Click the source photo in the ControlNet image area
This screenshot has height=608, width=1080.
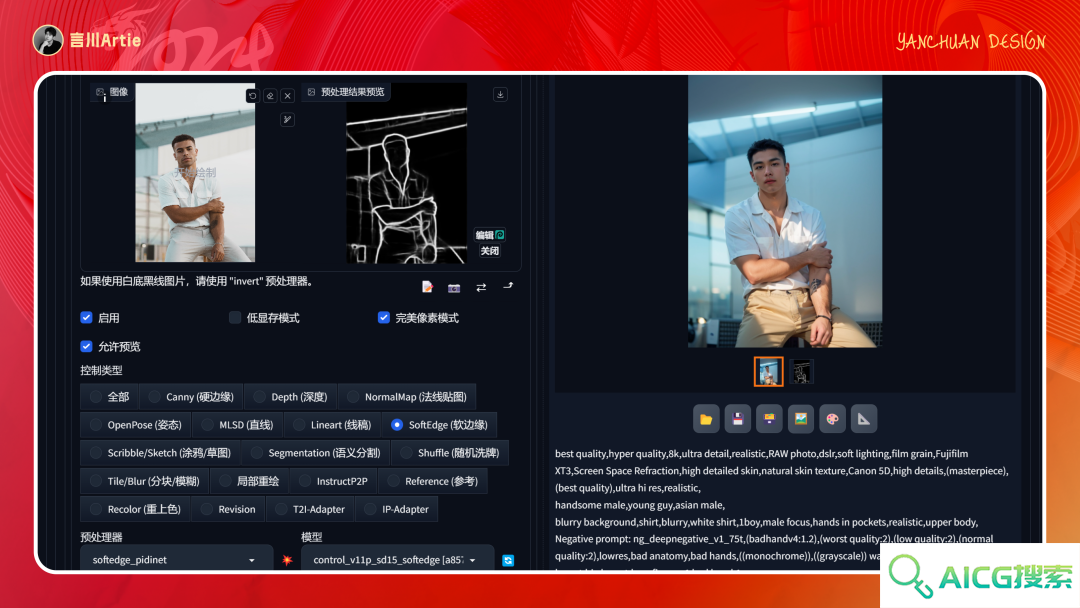tap(195, 172)
